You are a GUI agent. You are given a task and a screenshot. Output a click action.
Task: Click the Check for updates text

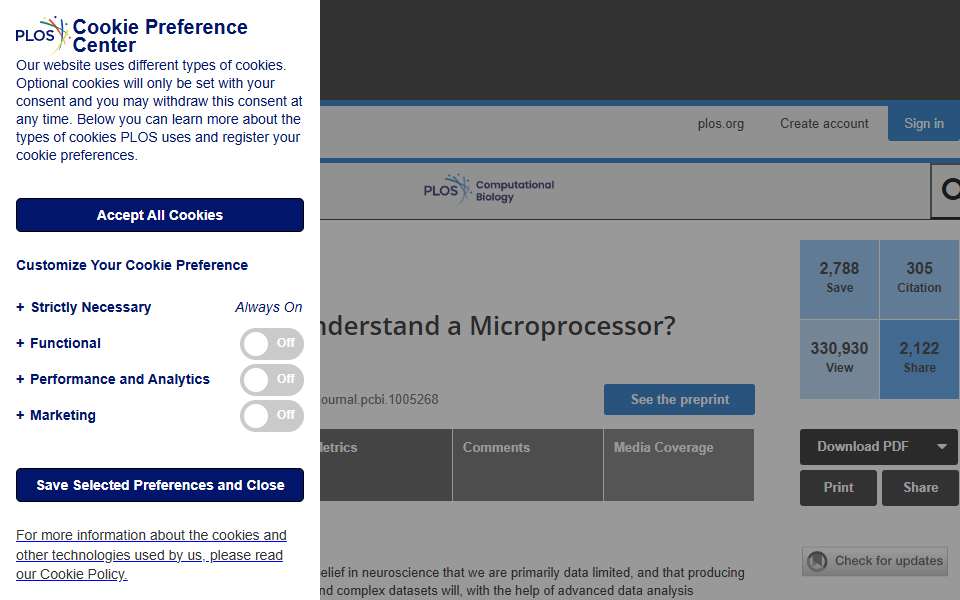point(888,561)
